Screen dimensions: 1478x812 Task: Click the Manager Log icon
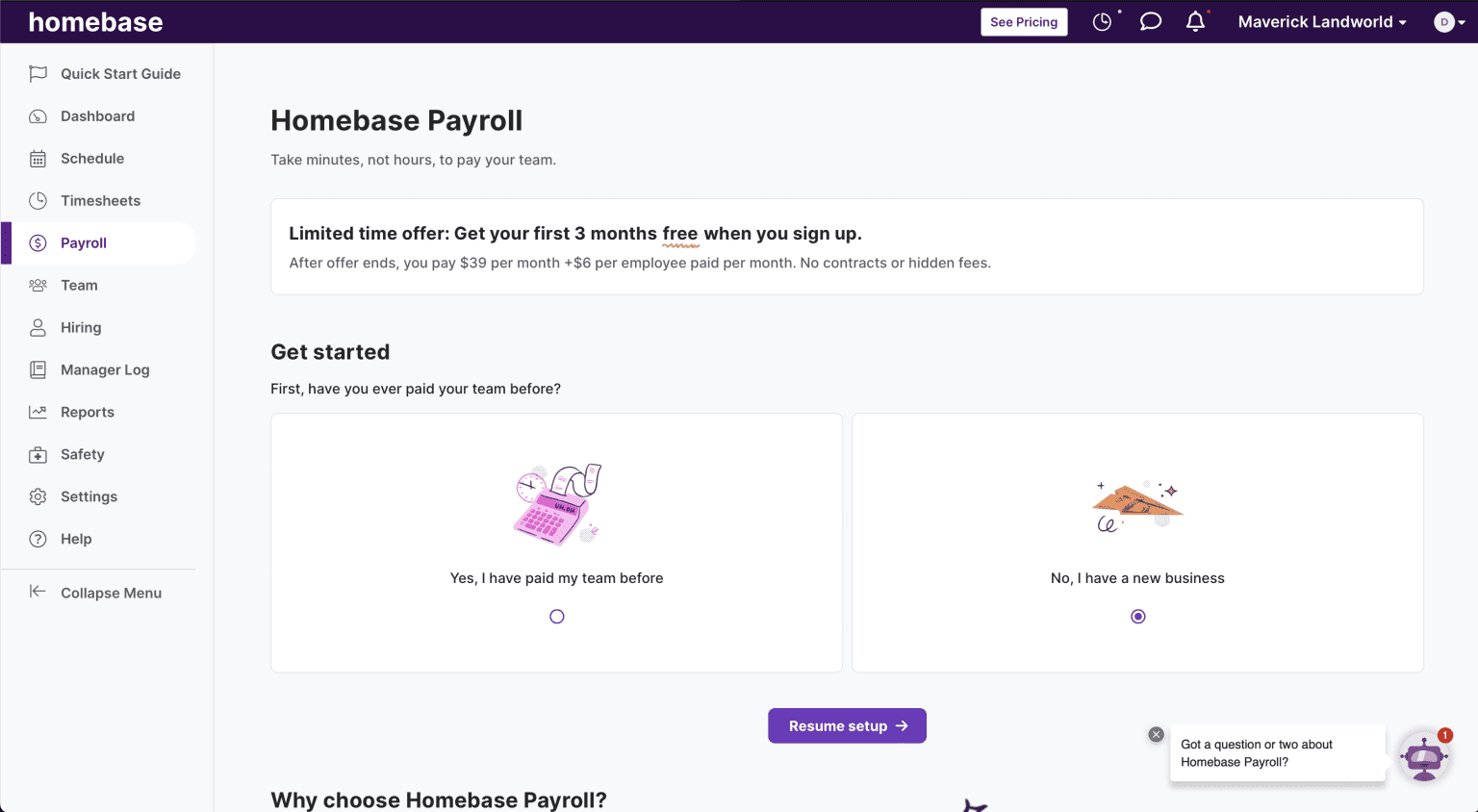[38, 369]
